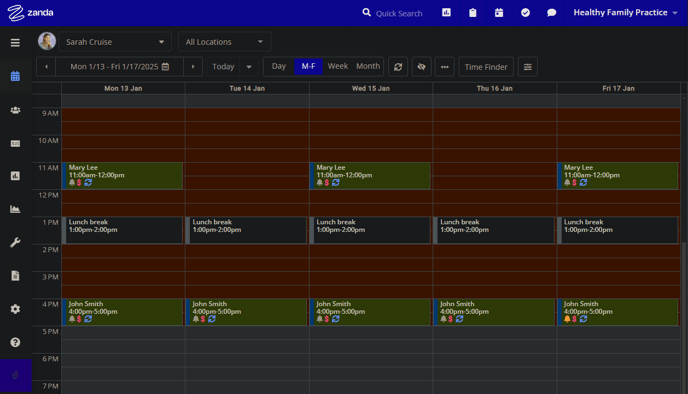Screen dimensions: 688x394
Task: Go to next week arrow
Action: pyautogui.click(x=193, y=67)
